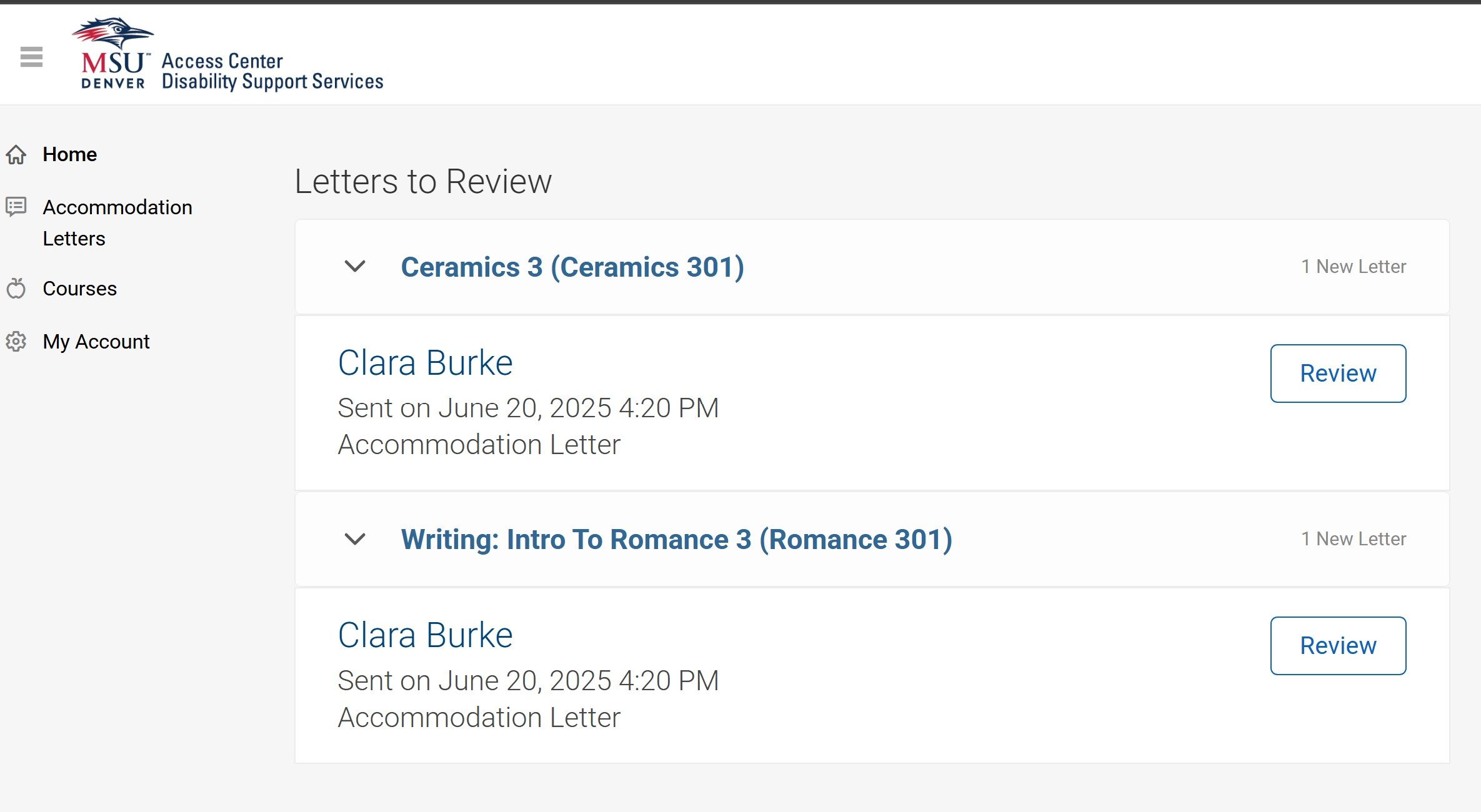Click the house icon beside Home
1481x812 pixels.
[x=16, y=154]
